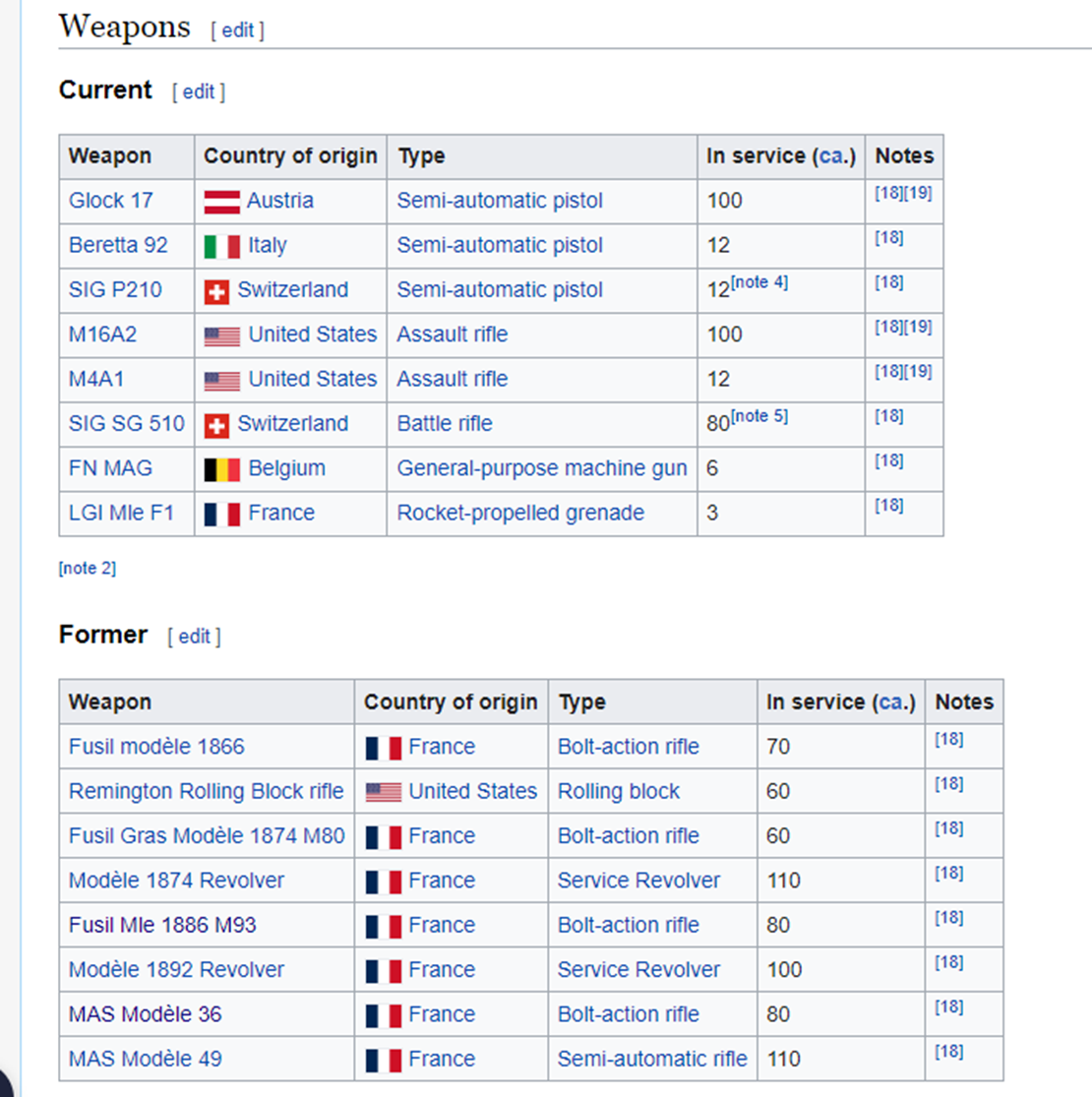Open Fusil Gras Modèle 1874 M80 link
The height and width of the screenshot is (1097, 1092).
pyautogui.click(x=207, y=836)
